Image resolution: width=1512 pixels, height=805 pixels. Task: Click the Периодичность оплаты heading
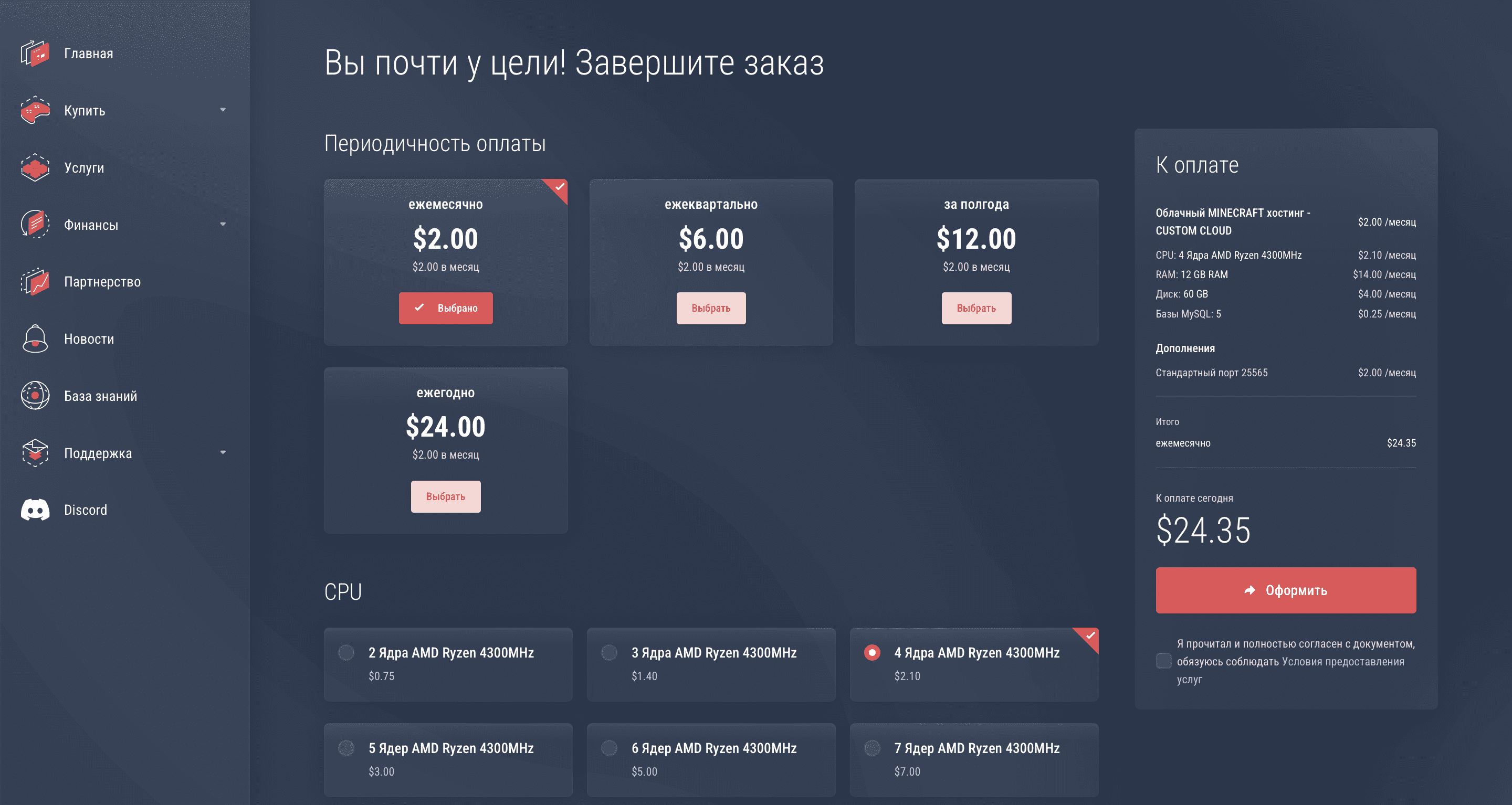pos(435,144)
